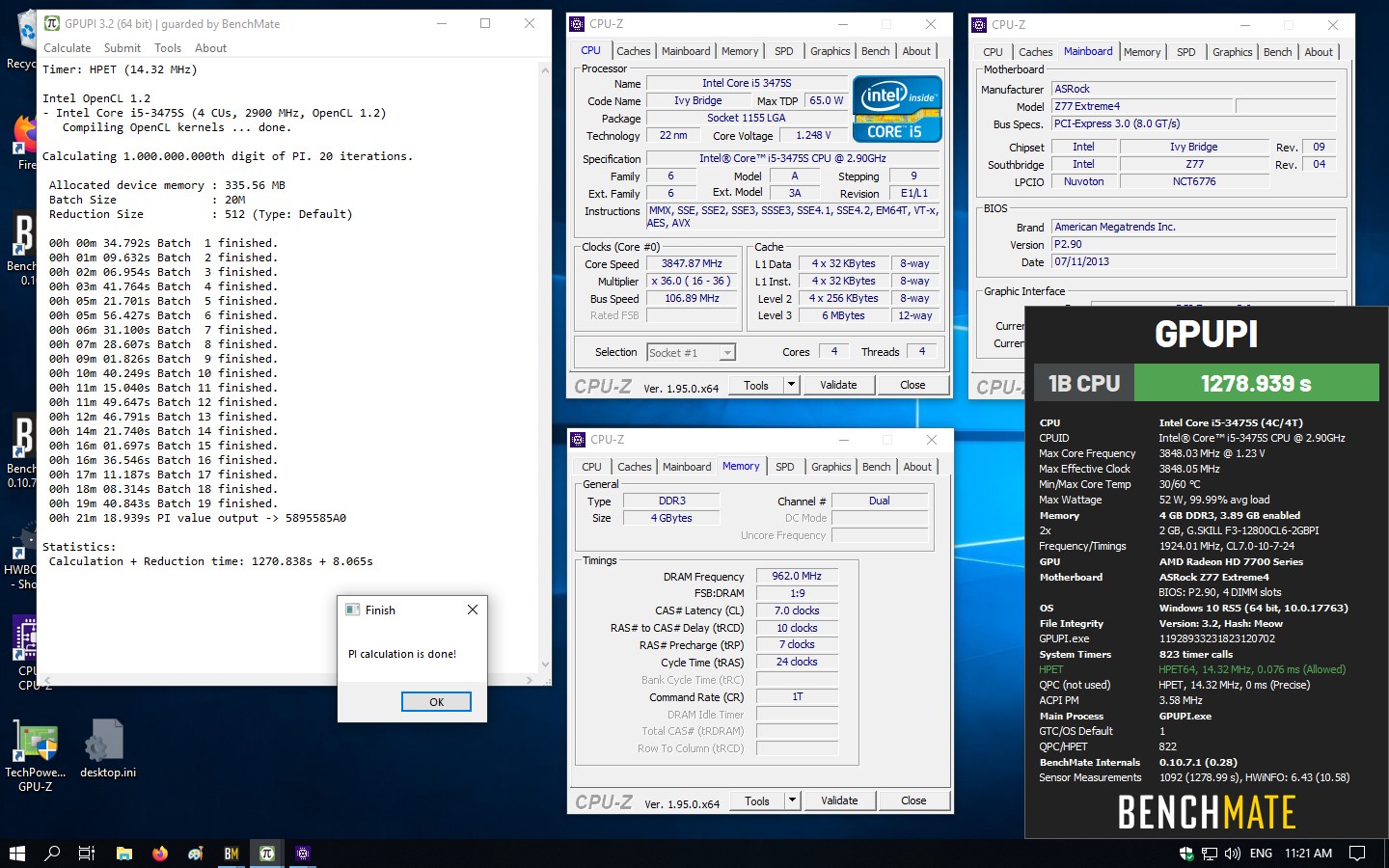Click Validate in CPU-Z Memory window
Image resolution: width=1389 pixels, height=868 pixels.
[839, 800]
